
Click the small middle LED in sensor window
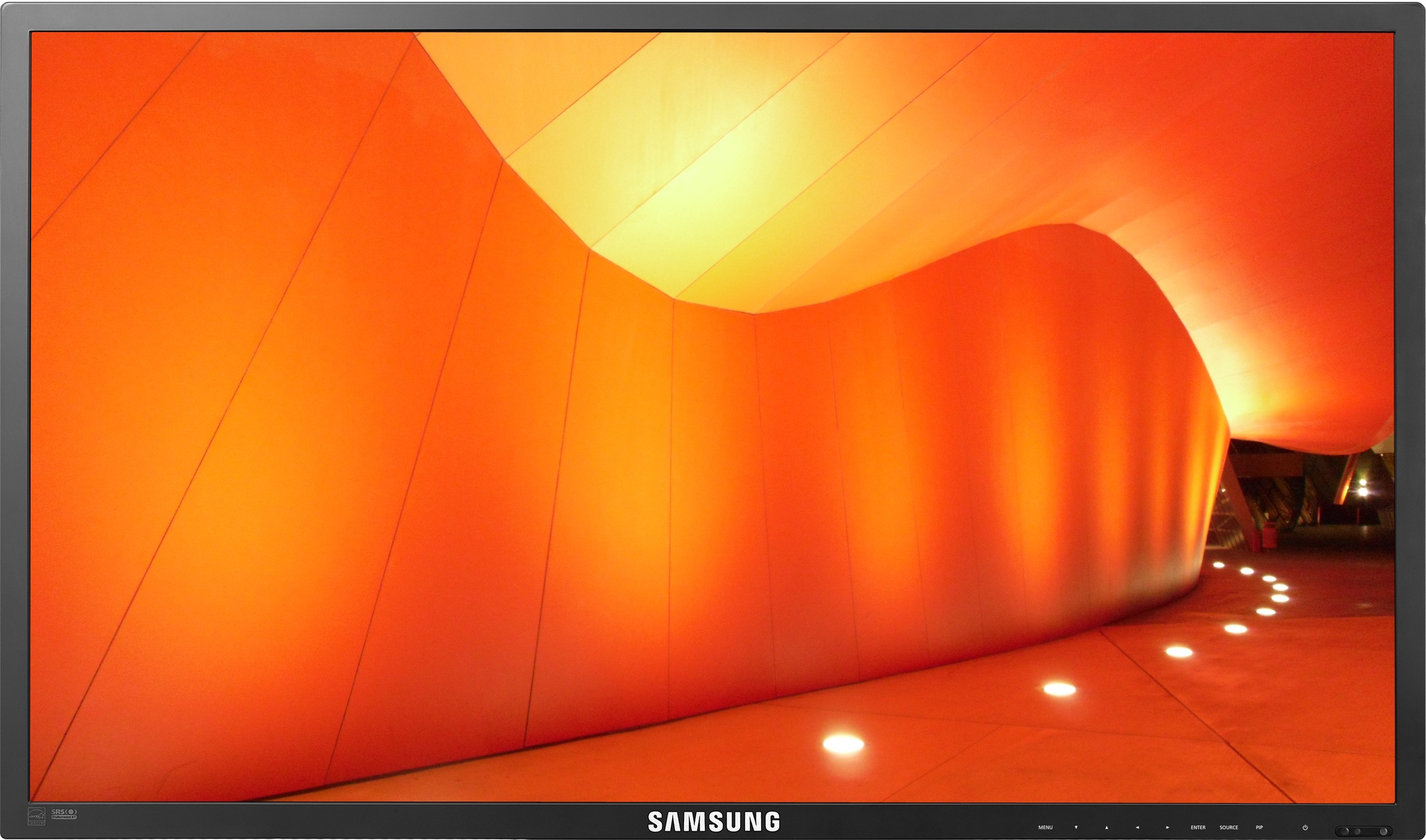click(1358, 832)
